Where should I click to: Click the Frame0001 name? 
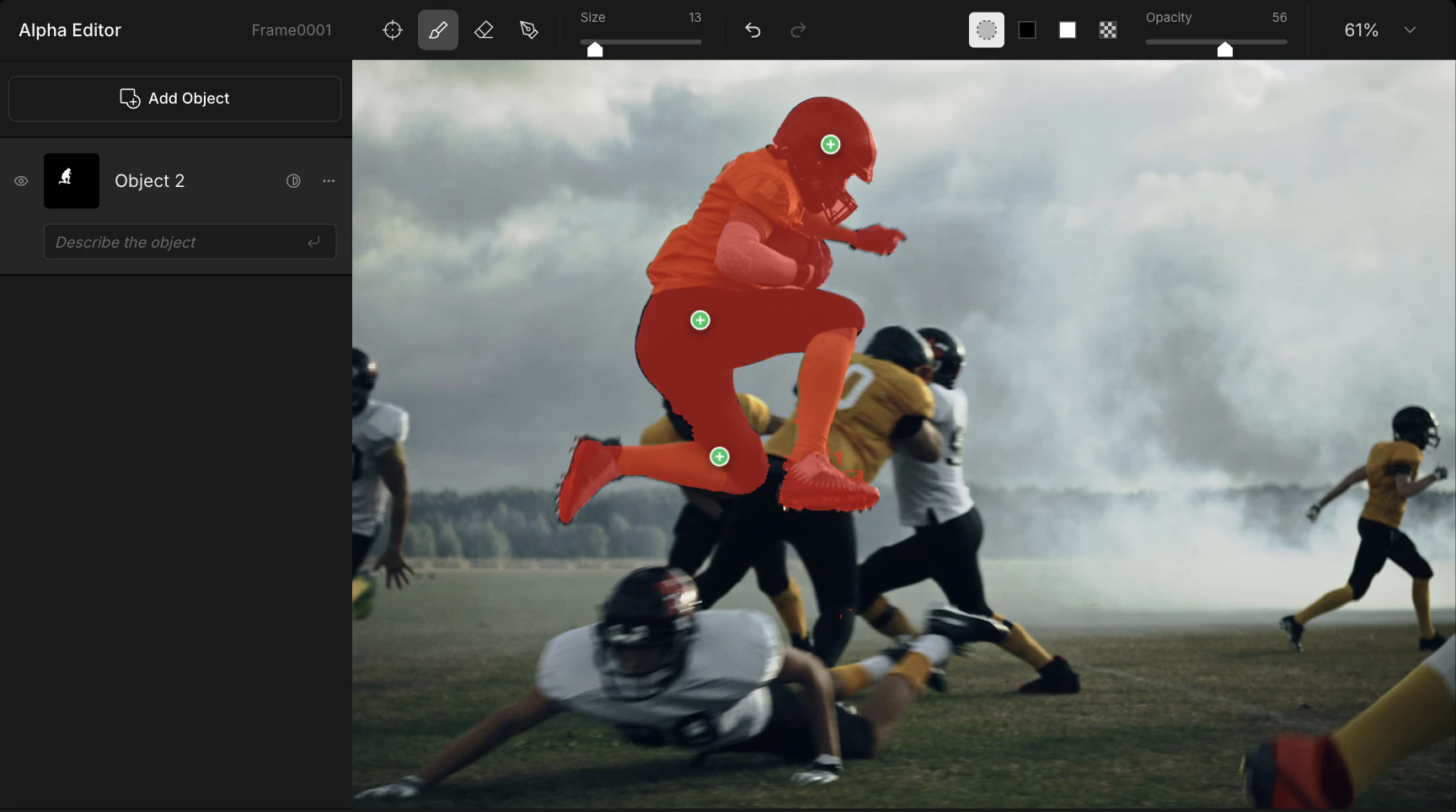click(x=292, y=30)
